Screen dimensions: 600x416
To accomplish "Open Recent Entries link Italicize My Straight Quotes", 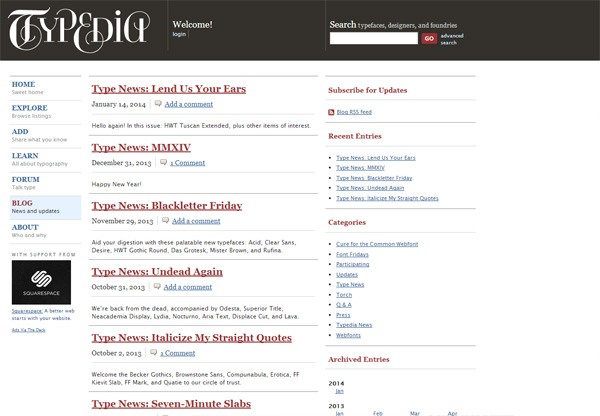I will pos(387,198).
